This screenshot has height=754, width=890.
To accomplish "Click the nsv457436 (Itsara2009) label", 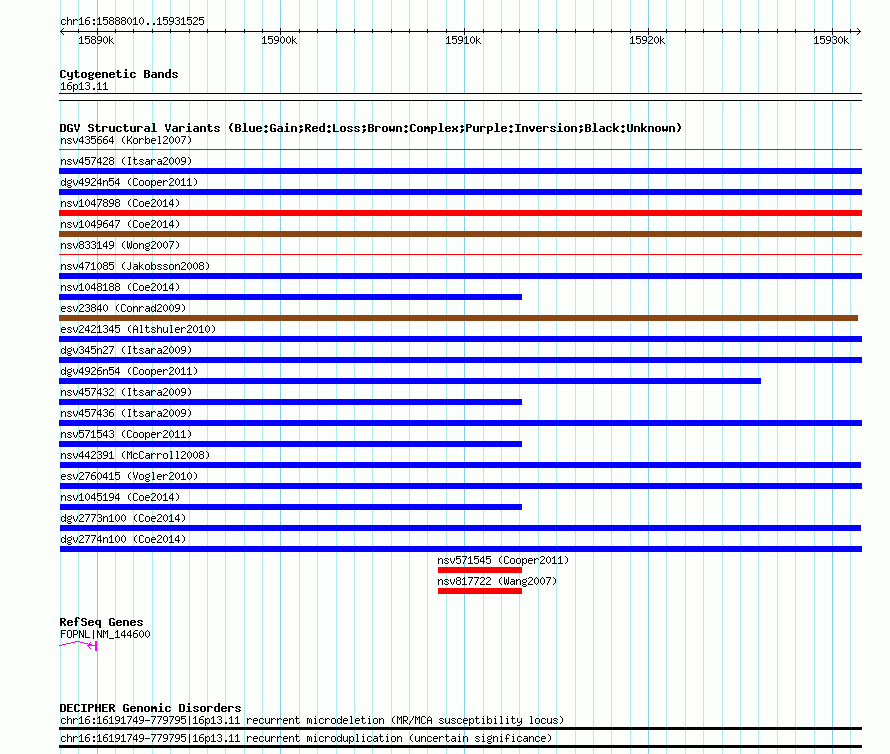I will 126,413.
